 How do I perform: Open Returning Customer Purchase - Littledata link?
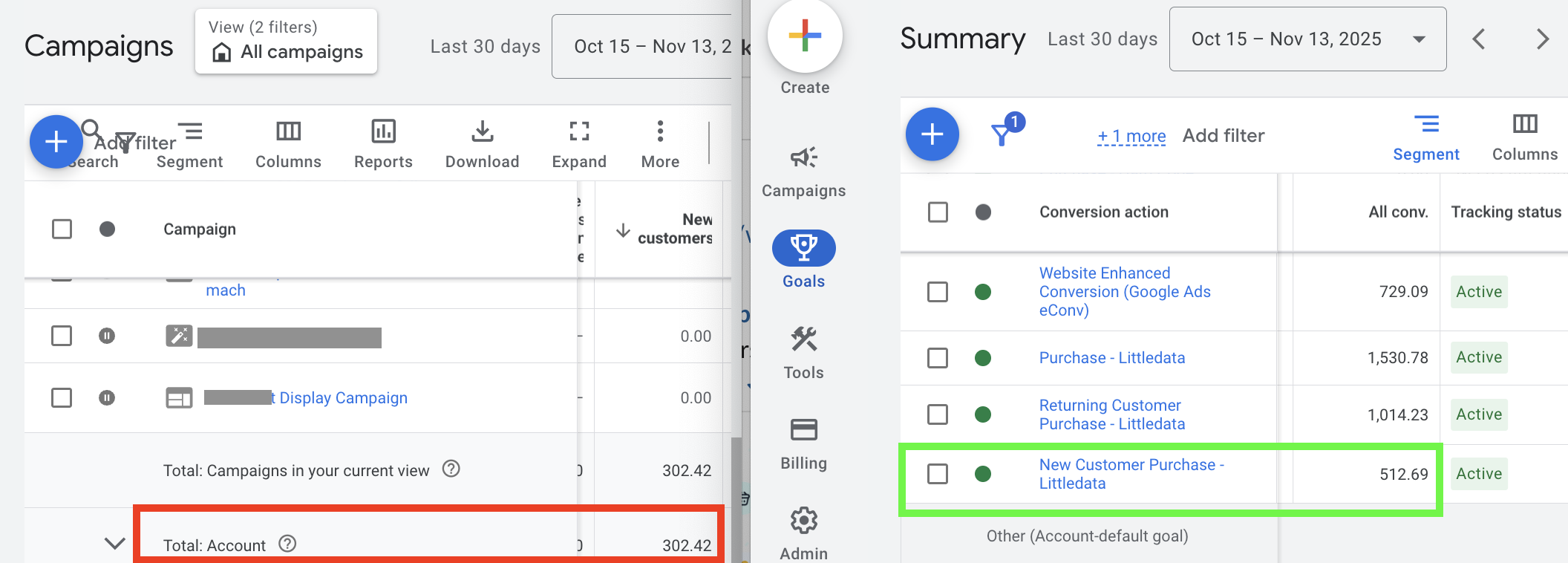point(1112,414)
